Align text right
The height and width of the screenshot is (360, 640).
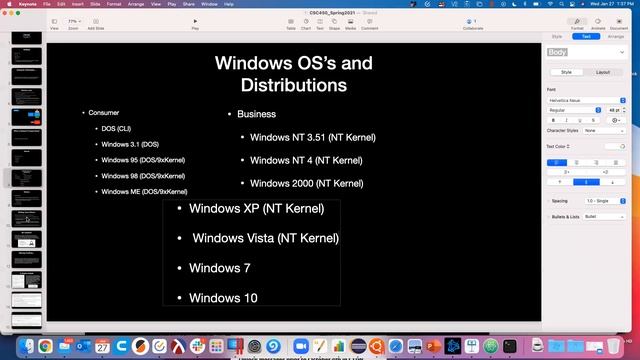[x=596, y=162]
